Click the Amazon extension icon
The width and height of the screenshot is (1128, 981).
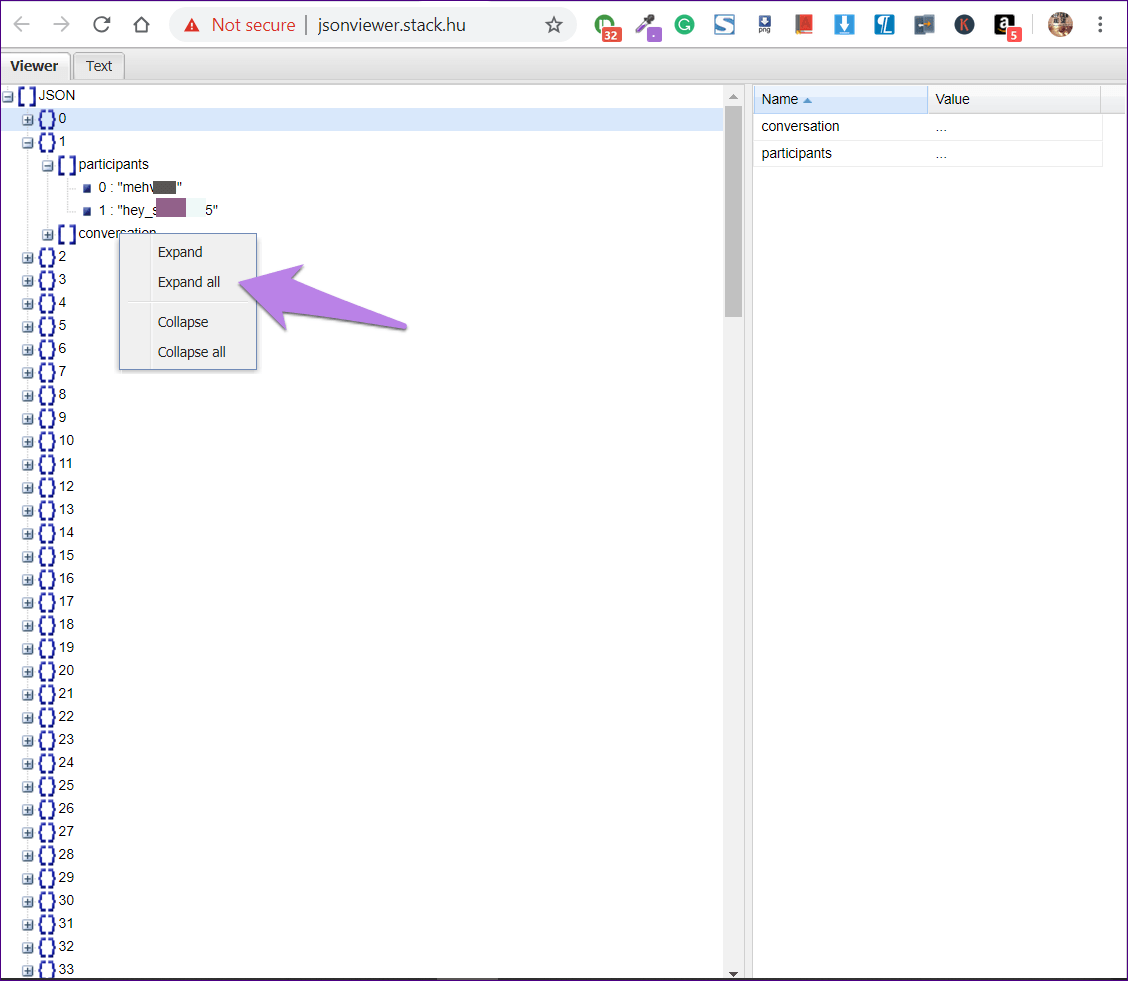click(x=1005, y=25)
